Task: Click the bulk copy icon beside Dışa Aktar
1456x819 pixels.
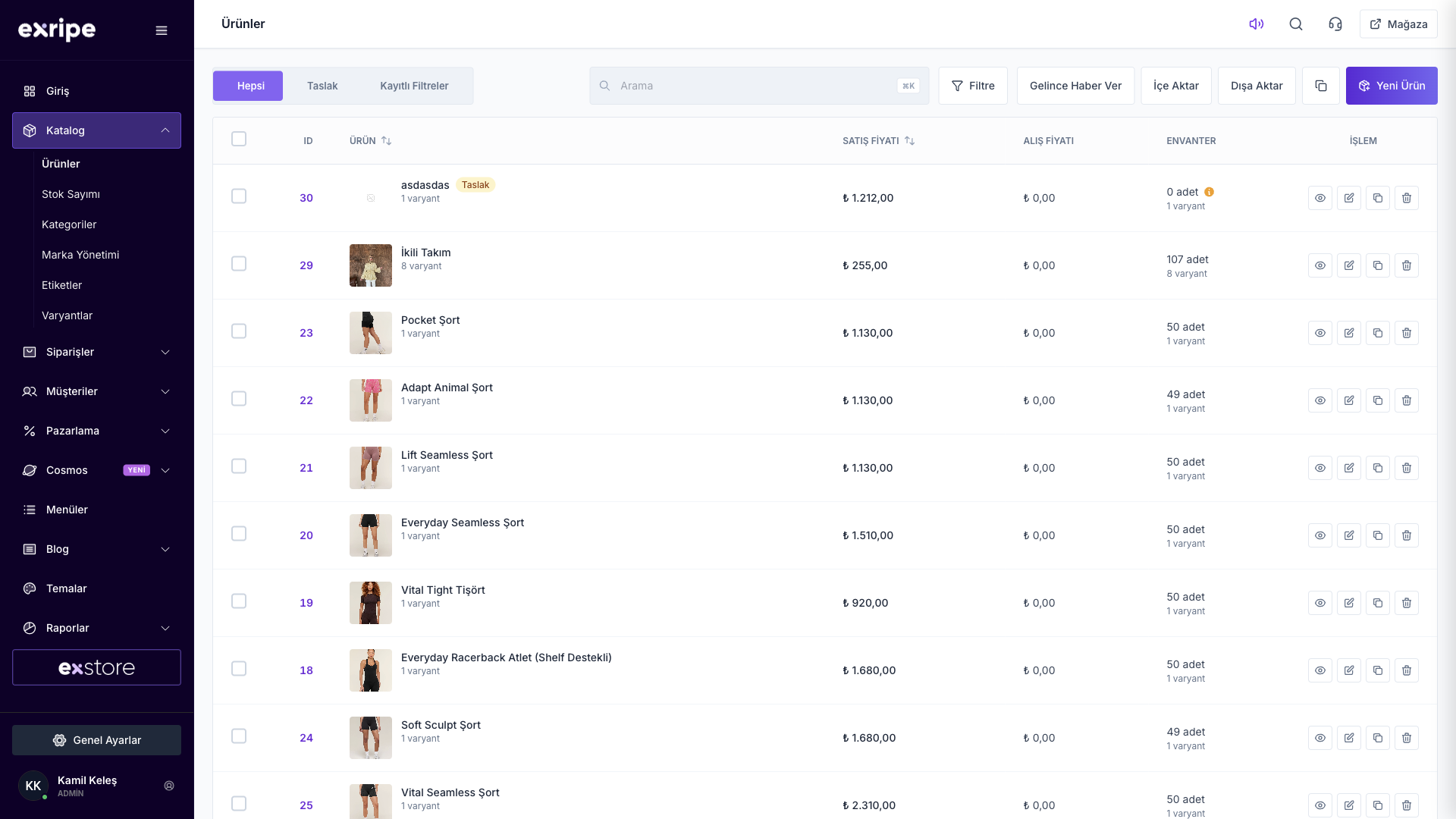Action: (1321, 86)
